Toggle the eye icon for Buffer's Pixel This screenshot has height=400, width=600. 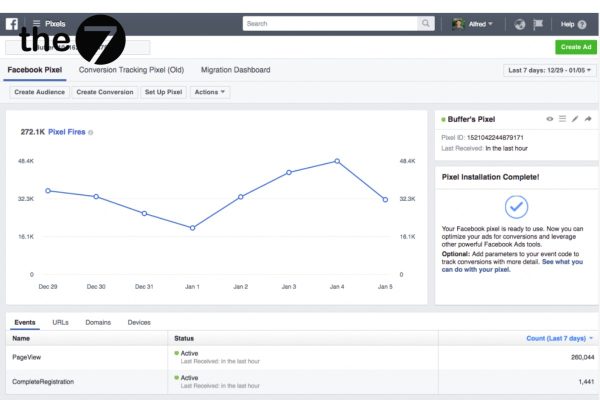(x=549, y=119)
